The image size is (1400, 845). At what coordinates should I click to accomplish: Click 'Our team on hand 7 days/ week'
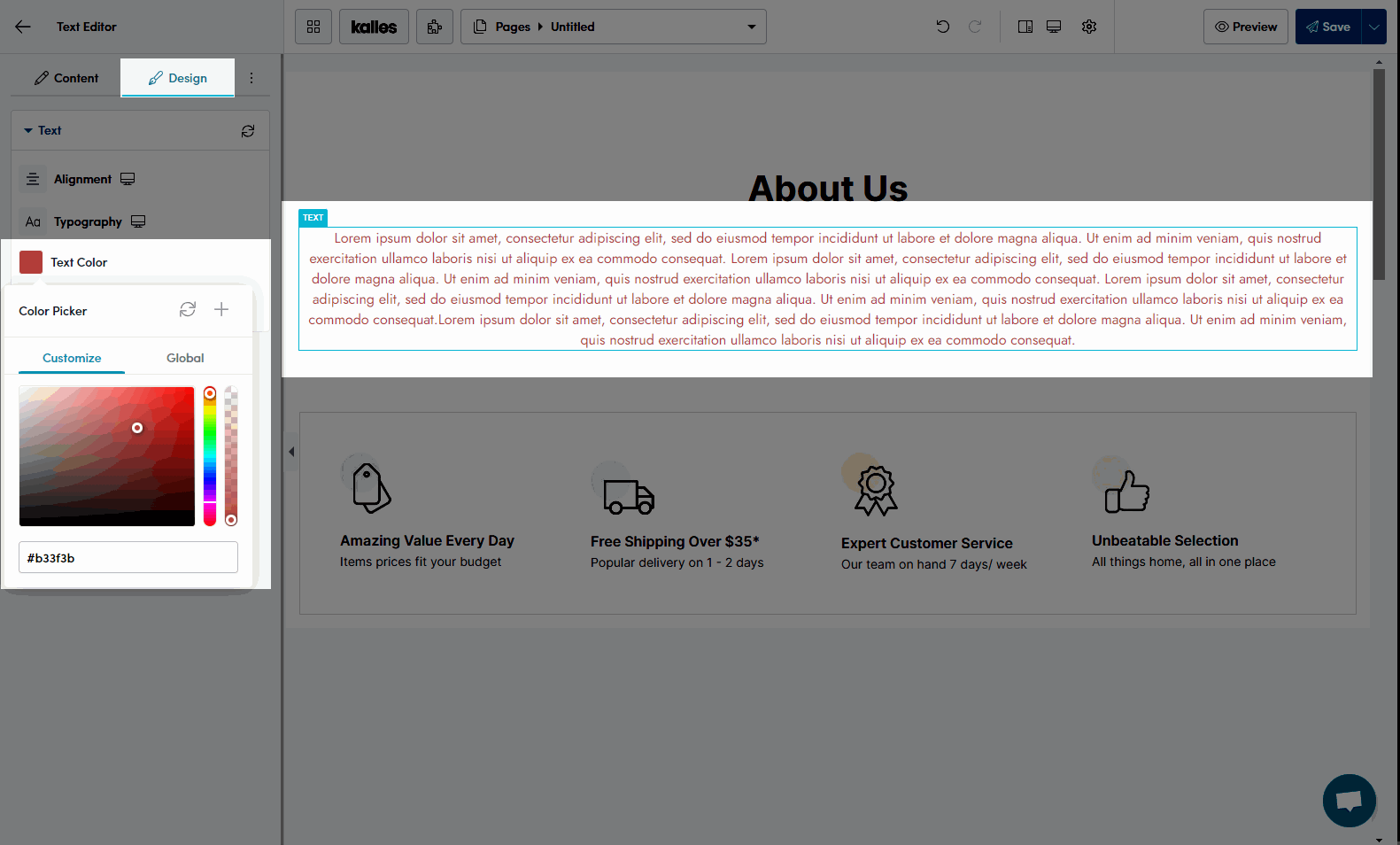934,564
